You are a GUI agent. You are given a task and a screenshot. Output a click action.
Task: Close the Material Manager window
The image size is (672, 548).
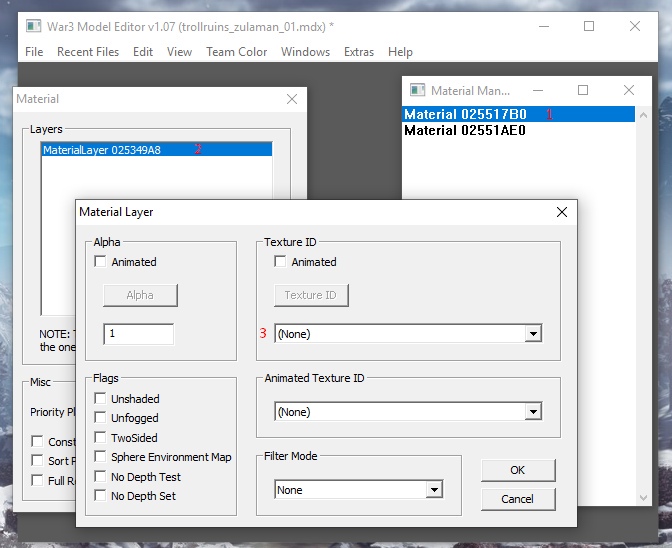pos(629,90)
